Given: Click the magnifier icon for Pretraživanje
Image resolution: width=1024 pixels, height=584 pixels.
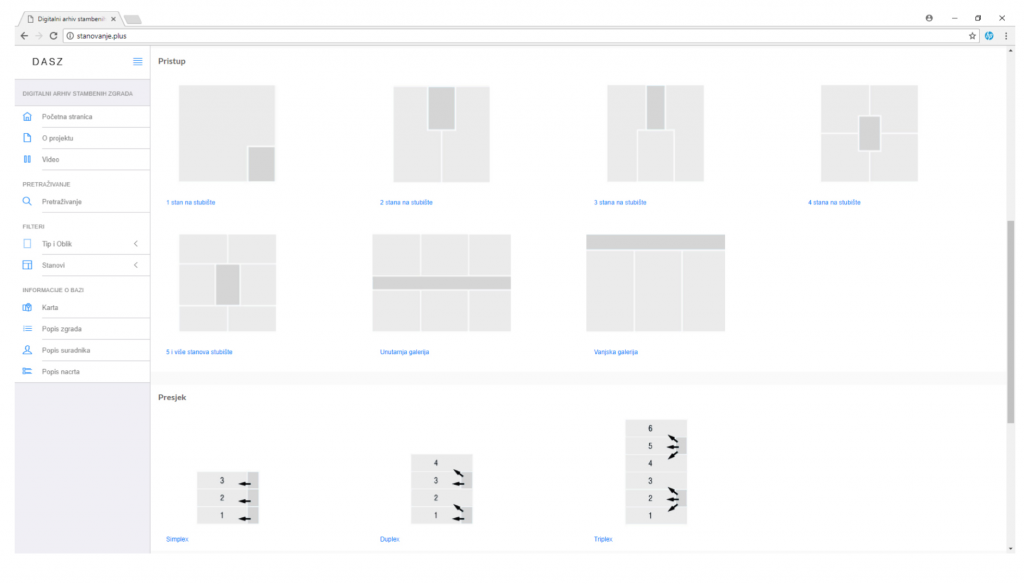Looking at the screenshot, I should click(x=27, y=202).
